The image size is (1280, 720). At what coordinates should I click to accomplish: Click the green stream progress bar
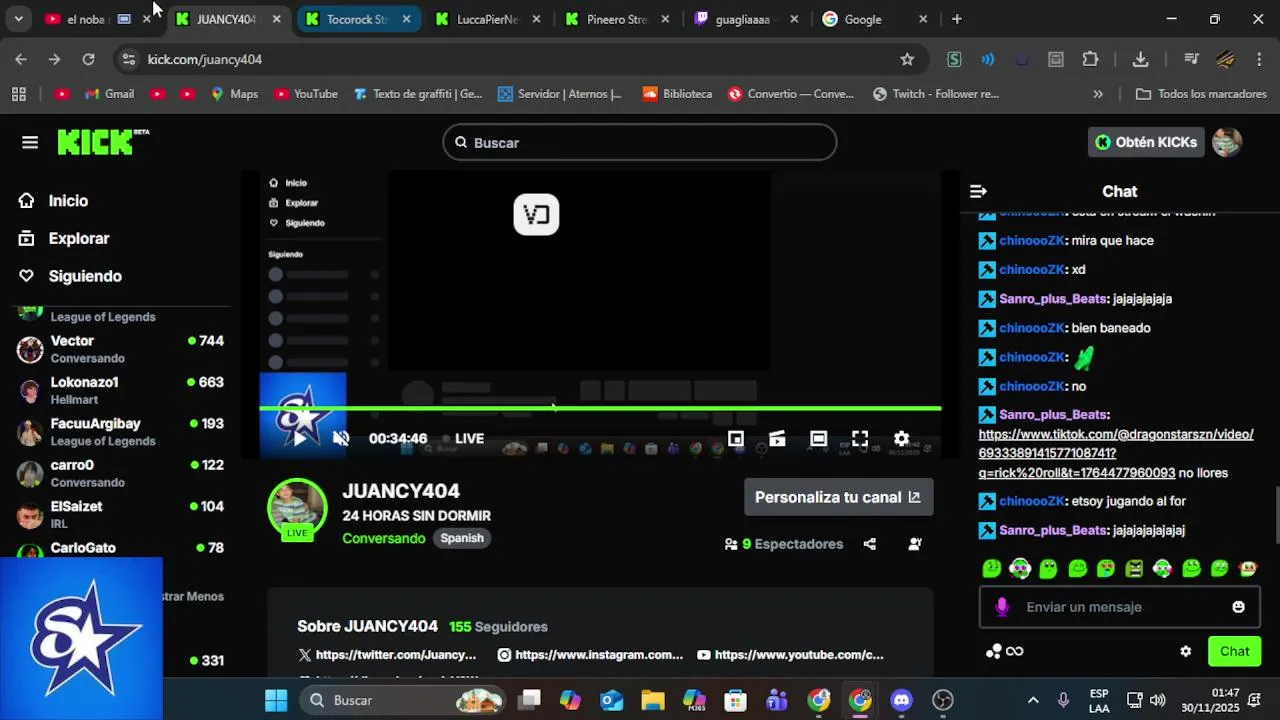pos(600,408)
